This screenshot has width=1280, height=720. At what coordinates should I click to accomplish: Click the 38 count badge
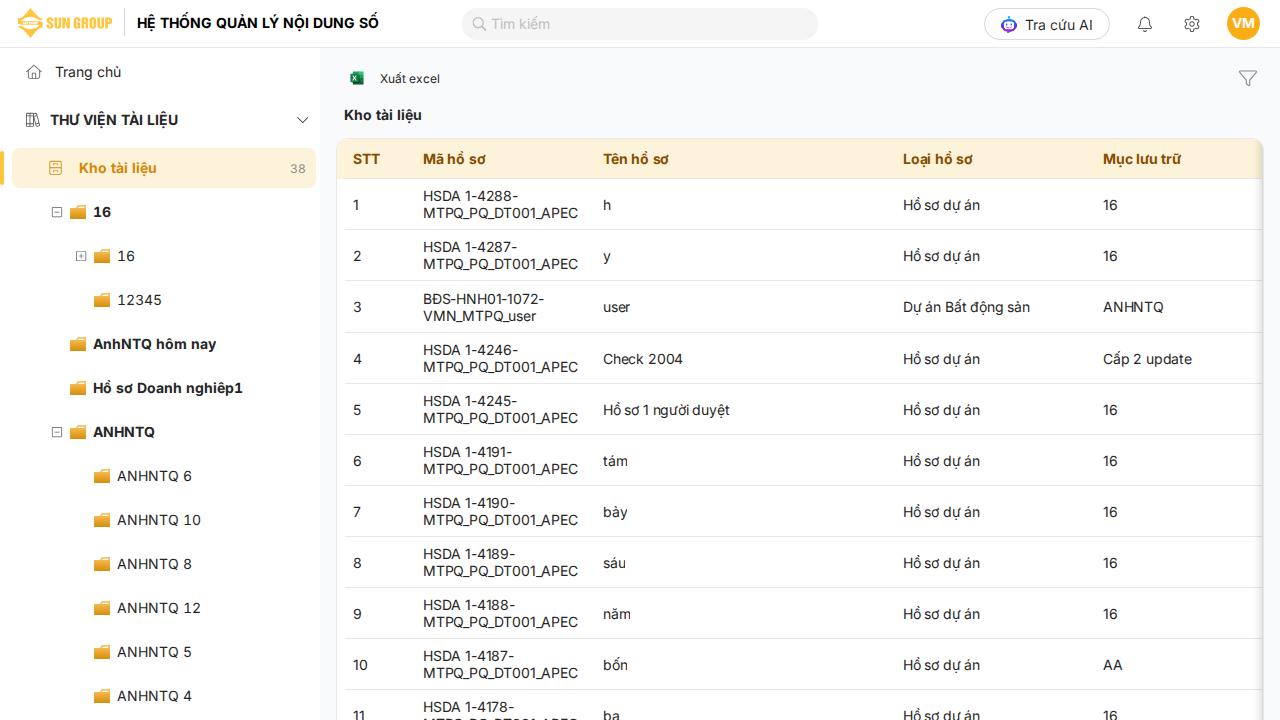pos(298,169)
